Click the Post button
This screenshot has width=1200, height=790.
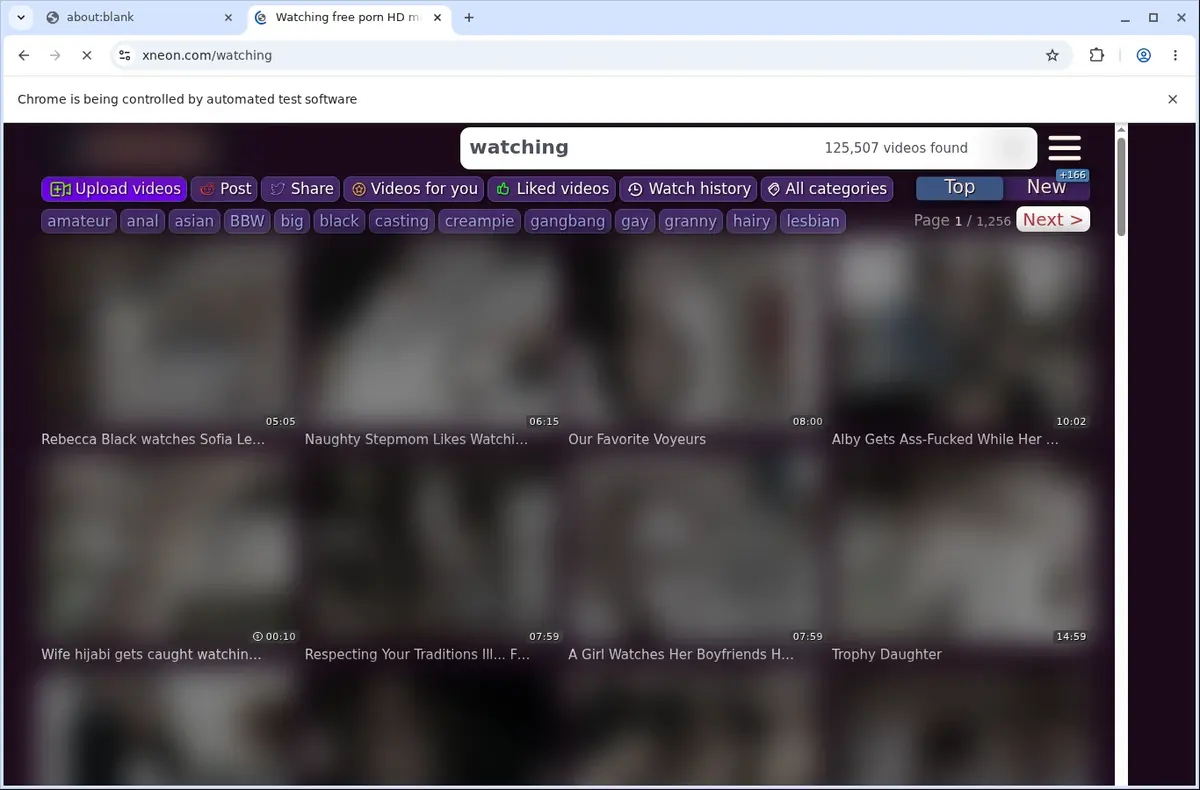pos(225,188)
